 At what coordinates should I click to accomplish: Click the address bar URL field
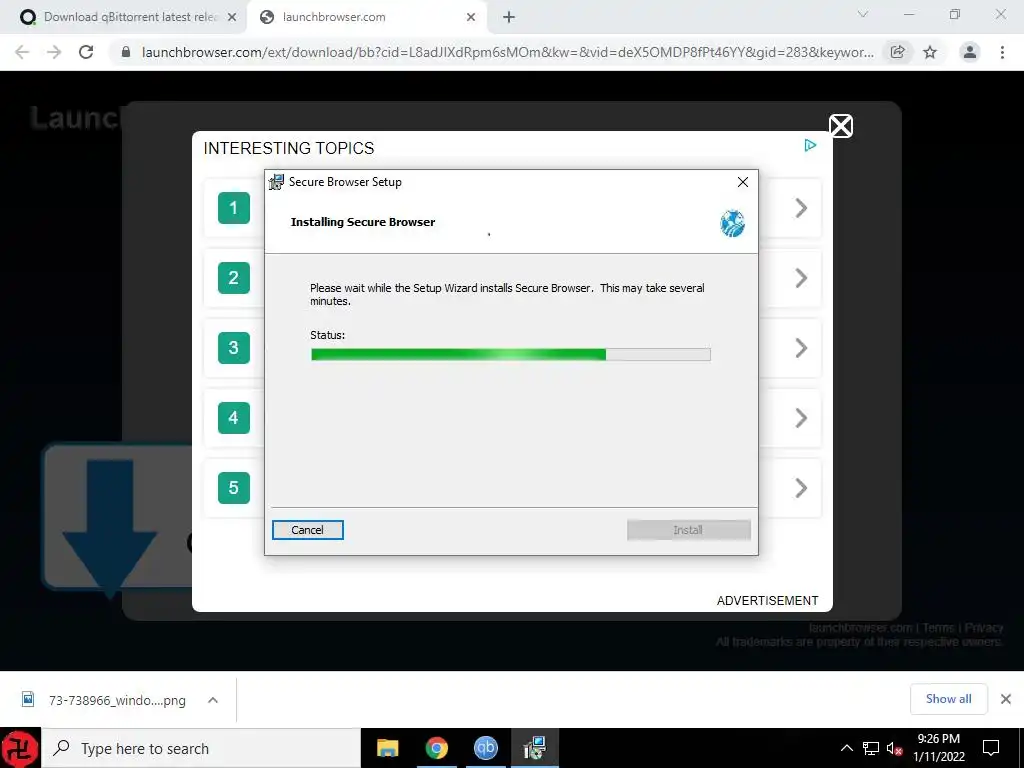click(x=507, y=52)
